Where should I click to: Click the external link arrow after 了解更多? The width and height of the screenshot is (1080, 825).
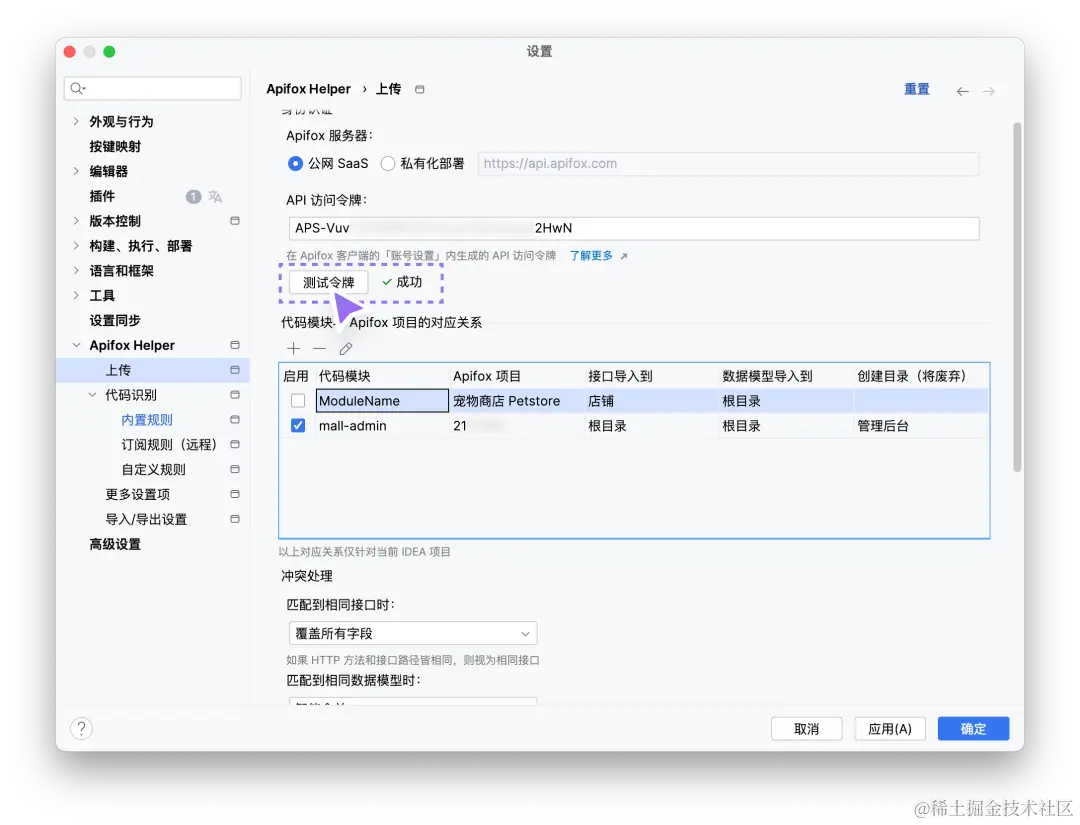624,256
